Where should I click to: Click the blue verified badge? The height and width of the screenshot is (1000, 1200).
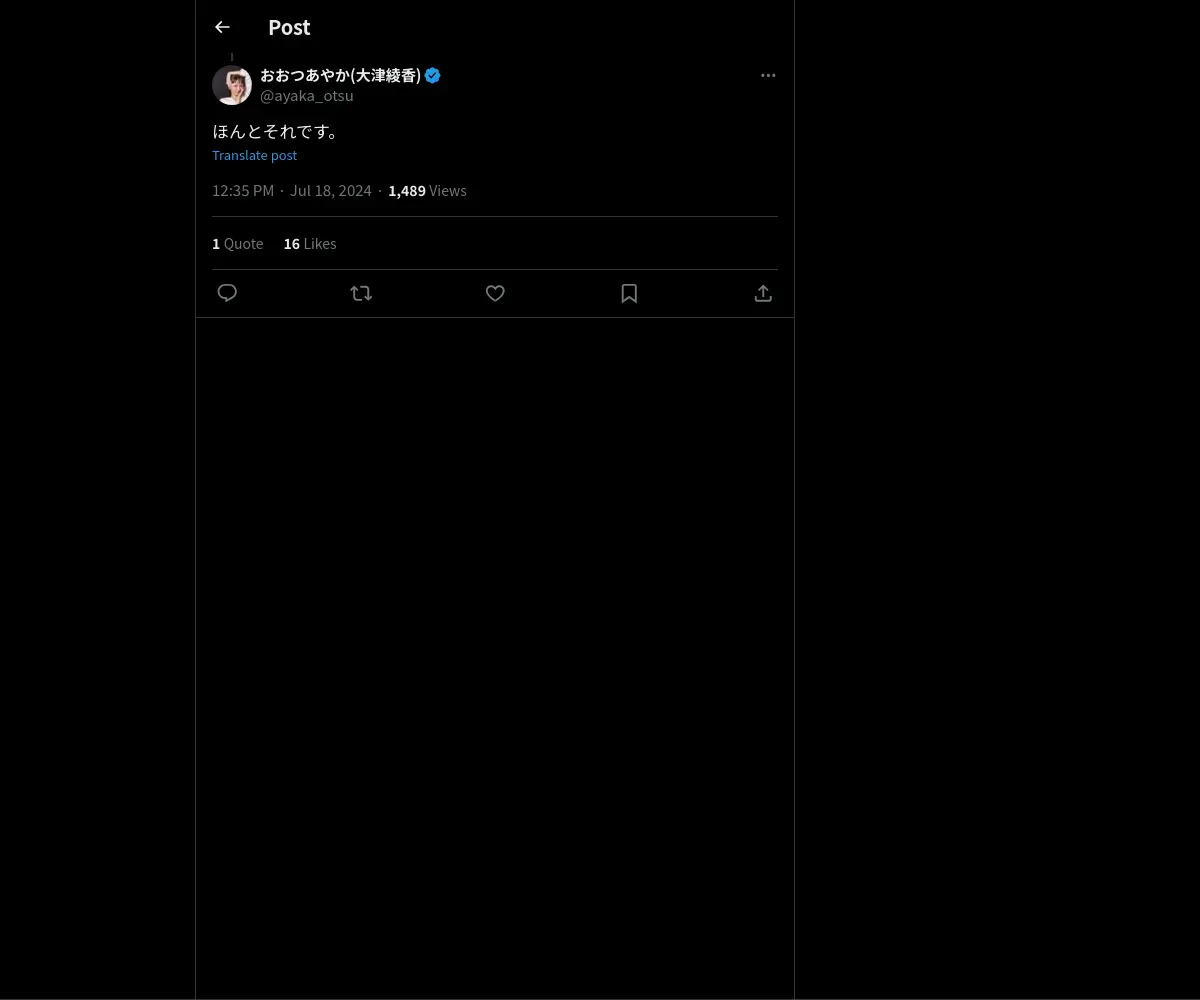(x=433, y=75)
